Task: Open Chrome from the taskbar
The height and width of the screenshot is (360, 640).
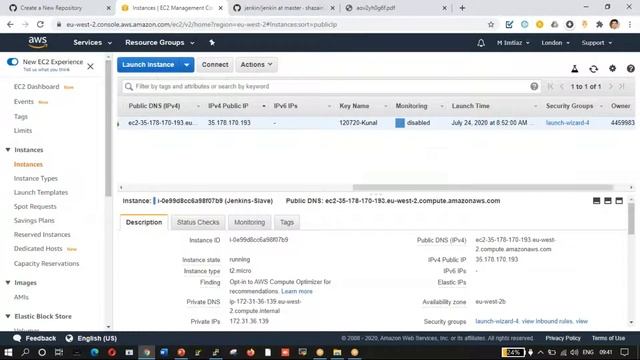Action: [x=147, y=352]
